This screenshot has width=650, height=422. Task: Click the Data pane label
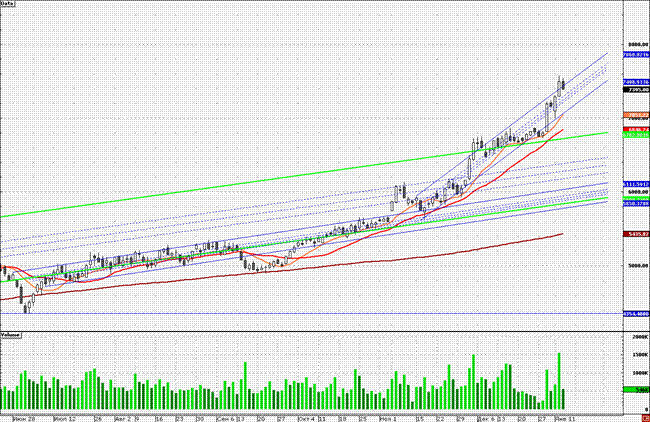pos(7,3)
